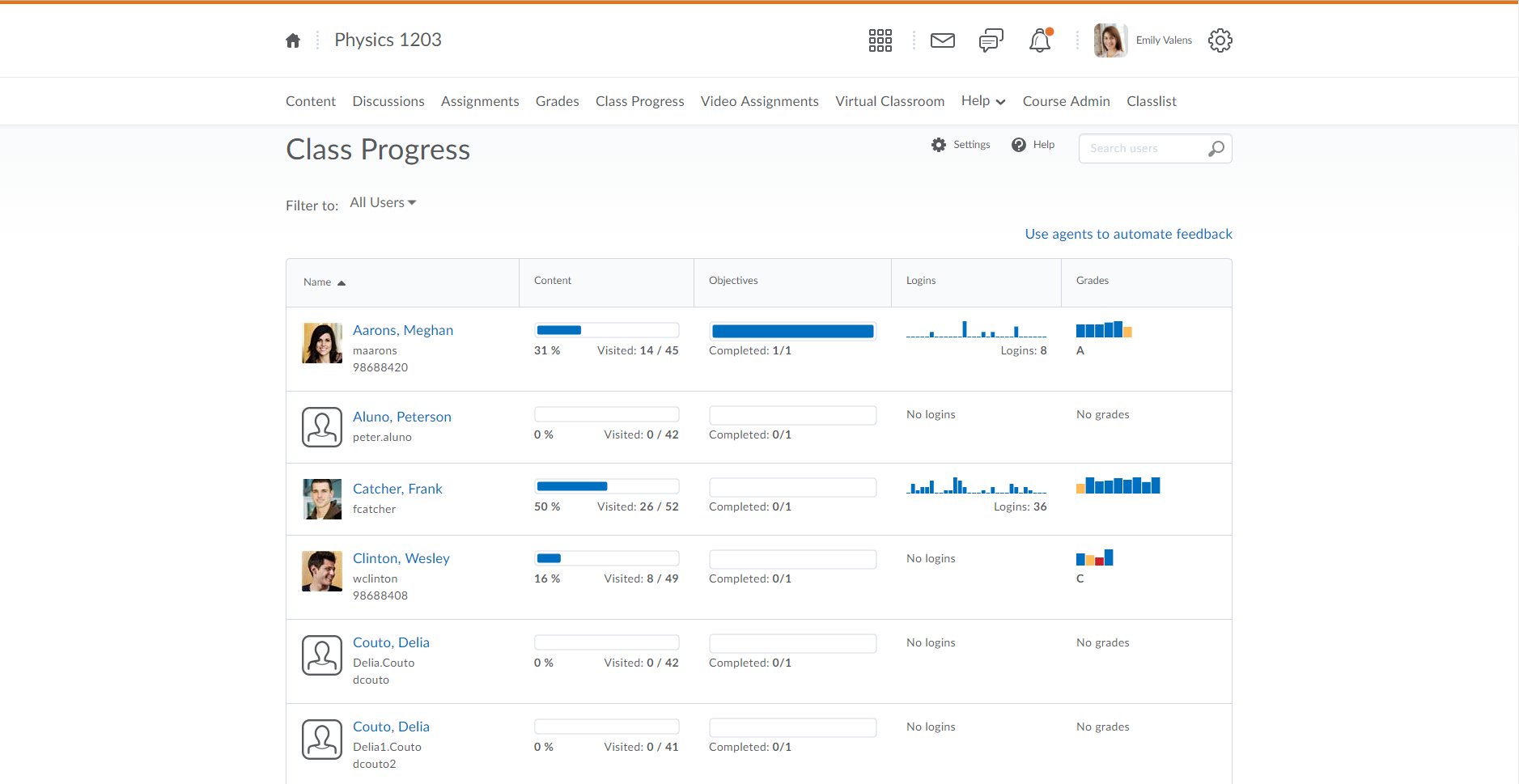1519x784 pixels.
Task: Click Frank Catcher content progress bar
Action: point(607,486)
